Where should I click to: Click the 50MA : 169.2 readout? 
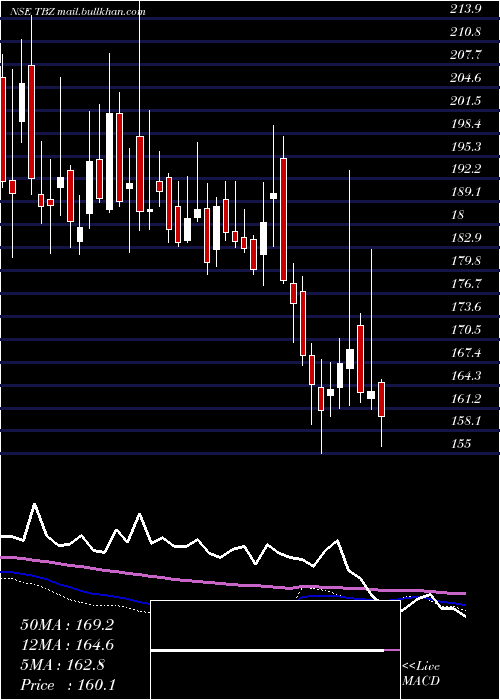67,625
